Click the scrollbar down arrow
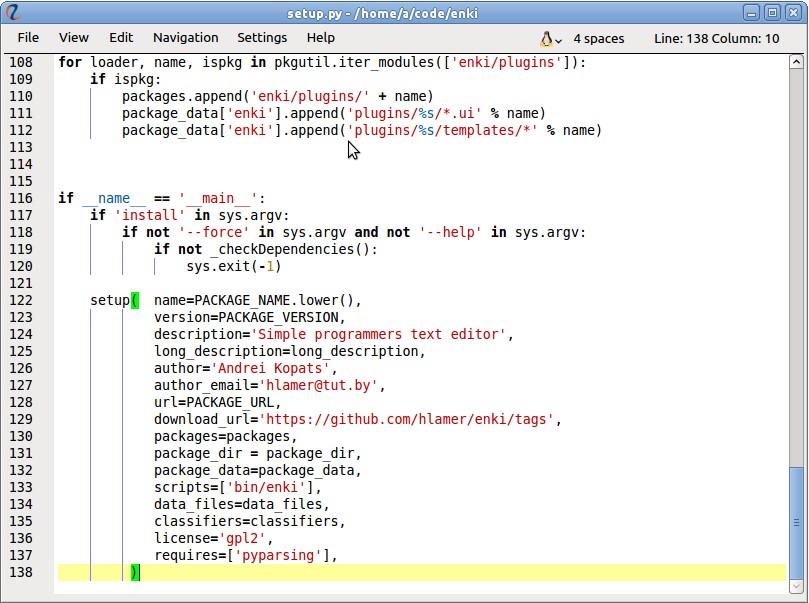 [x=795, y=584]
